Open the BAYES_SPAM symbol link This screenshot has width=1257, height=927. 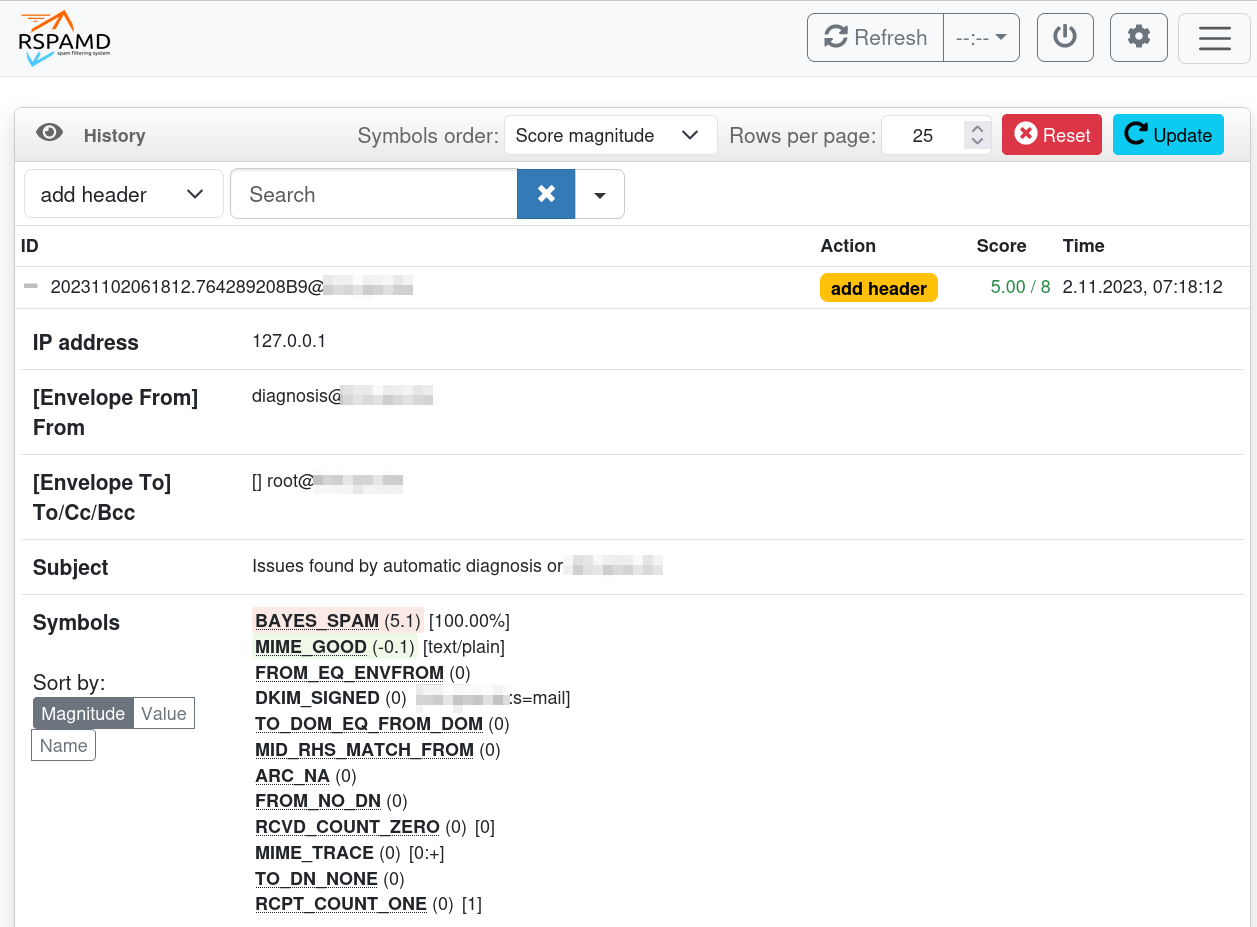click(x=316, y=620)
